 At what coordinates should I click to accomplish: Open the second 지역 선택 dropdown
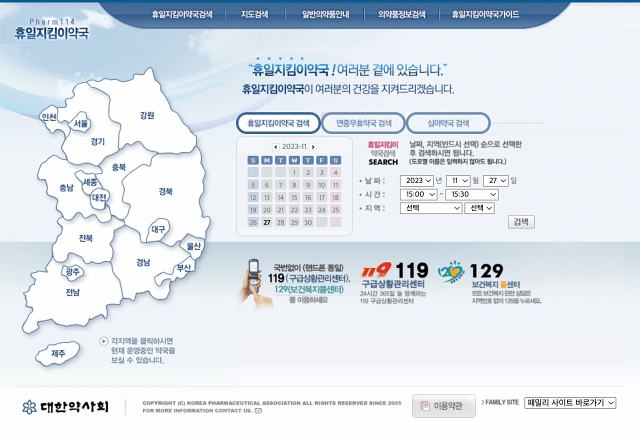(480, 208)
